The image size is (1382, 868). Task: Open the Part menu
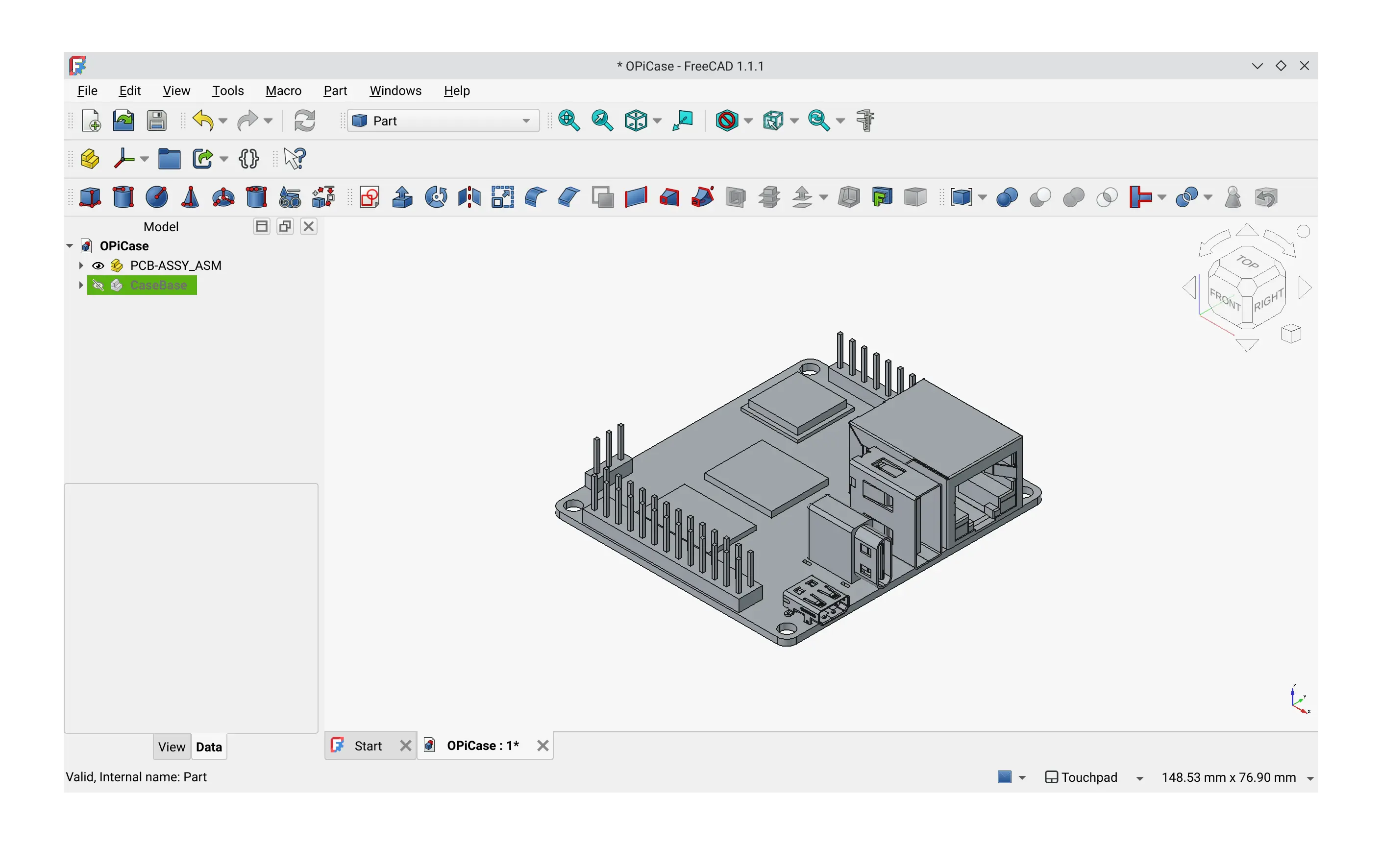point(335,91)
